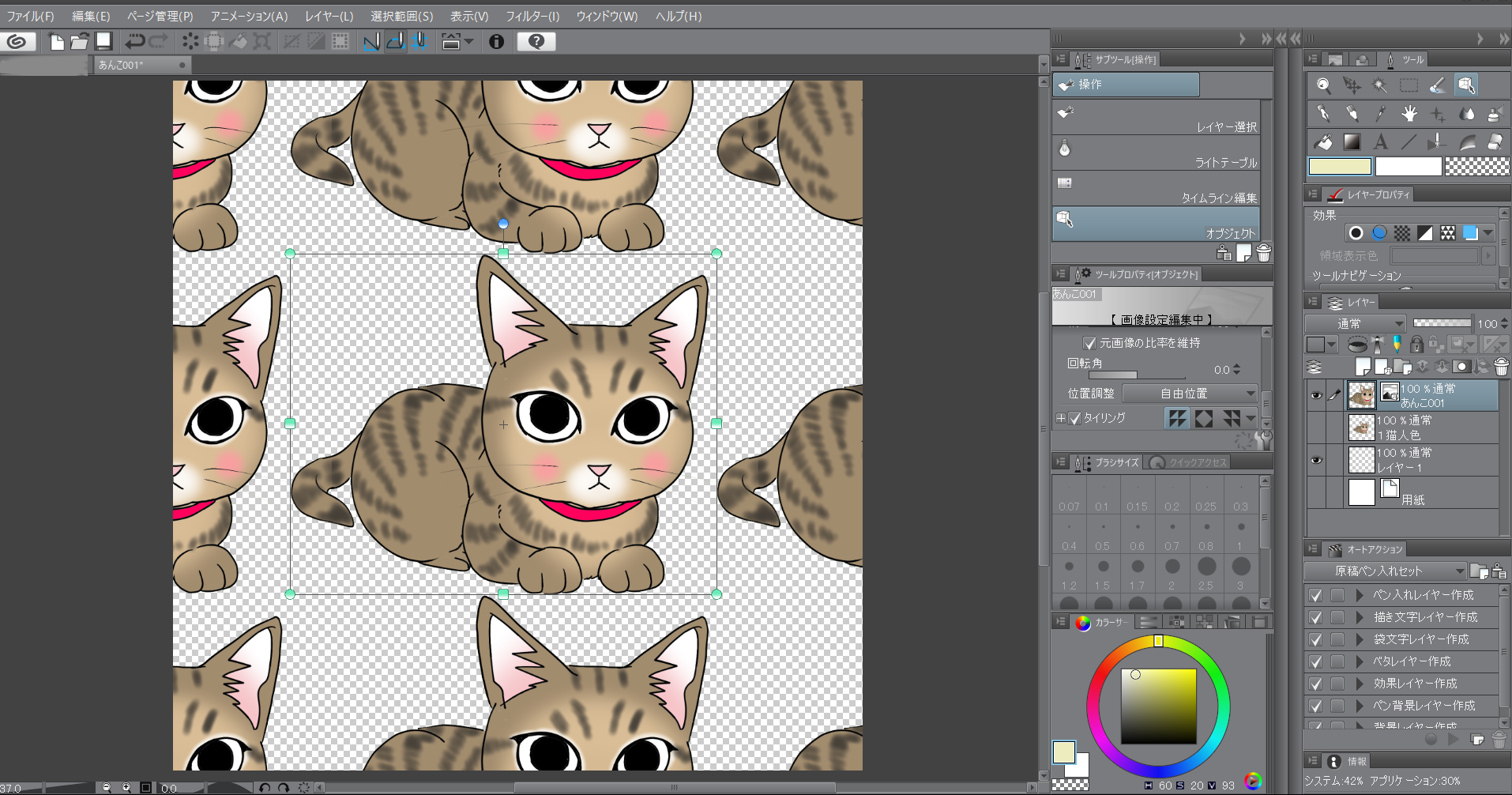
Task: Select the Move layer tool
Action: coord(1352,85)
